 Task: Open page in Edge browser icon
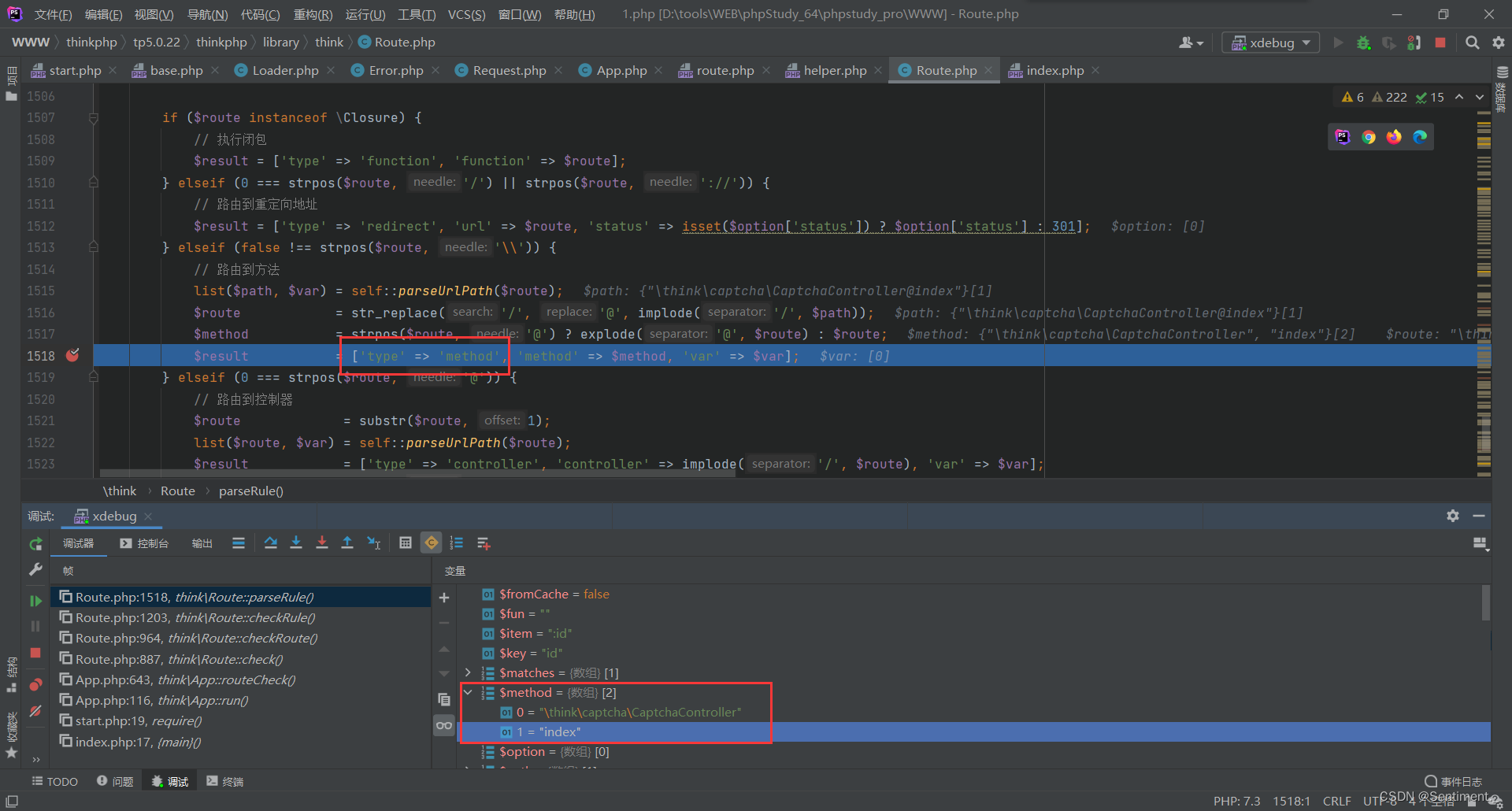1420,137
